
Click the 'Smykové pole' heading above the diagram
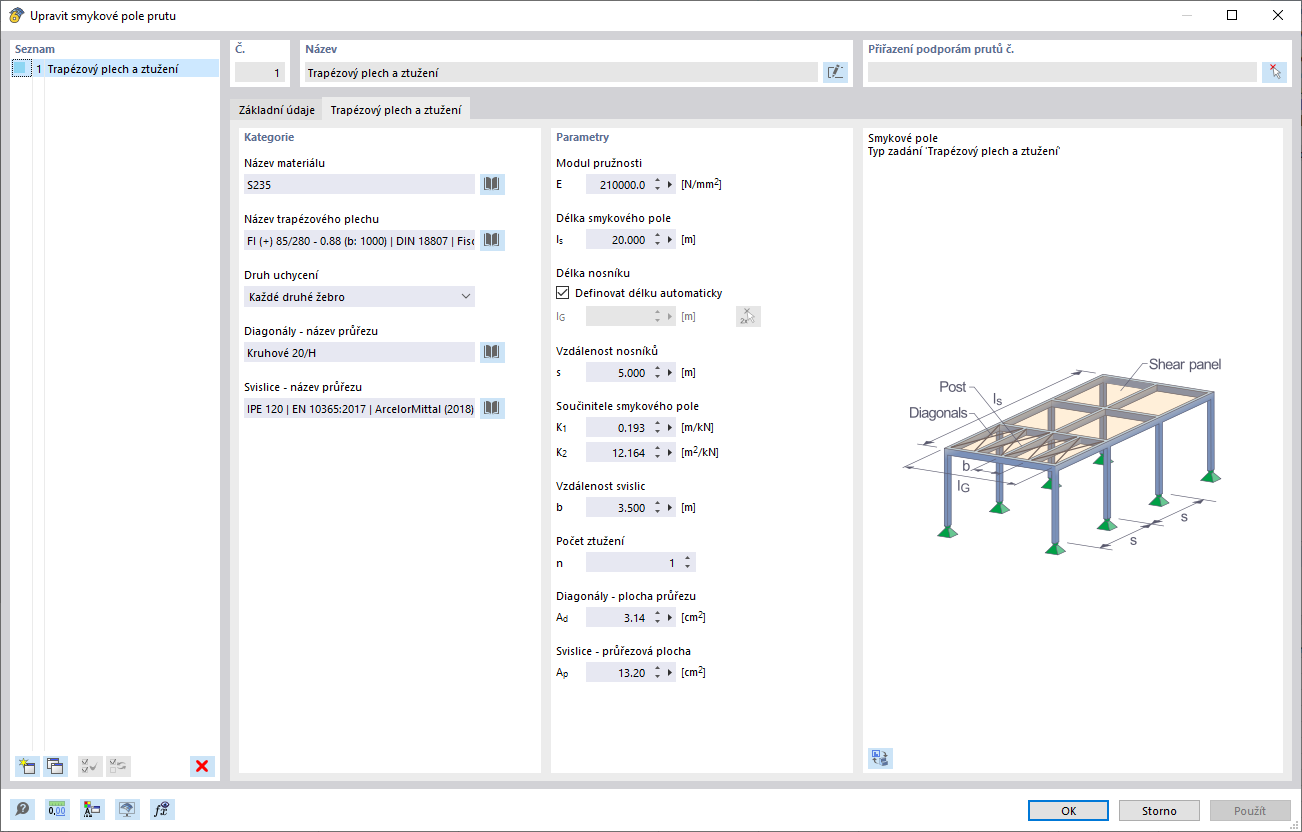pyautogui.click(x=903, y=138)
